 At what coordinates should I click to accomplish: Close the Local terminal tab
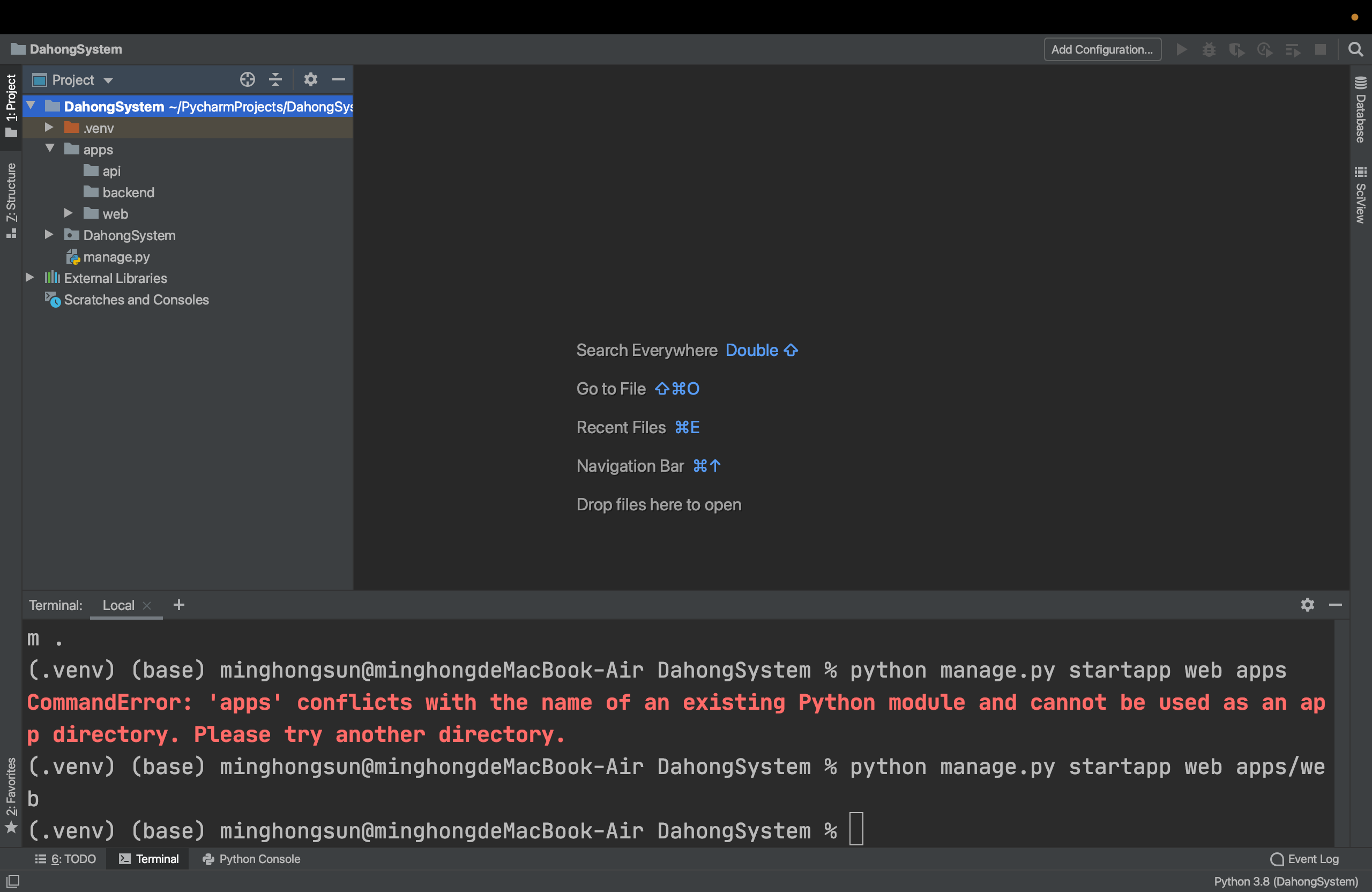[x=147, y=605]
